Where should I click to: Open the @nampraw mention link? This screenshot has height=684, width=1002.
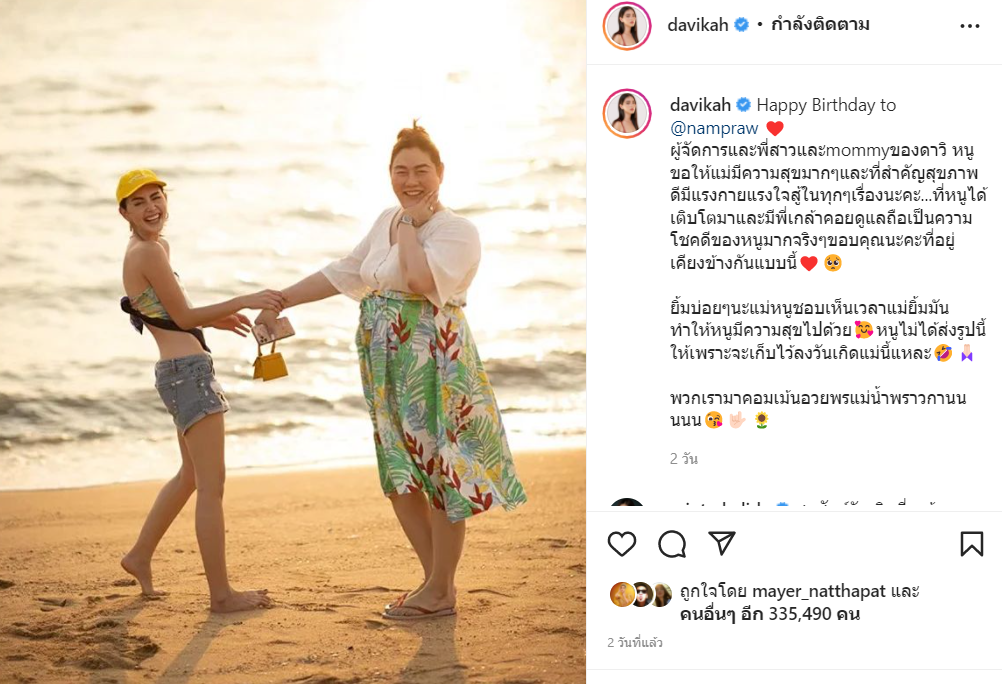click(714, 128)
